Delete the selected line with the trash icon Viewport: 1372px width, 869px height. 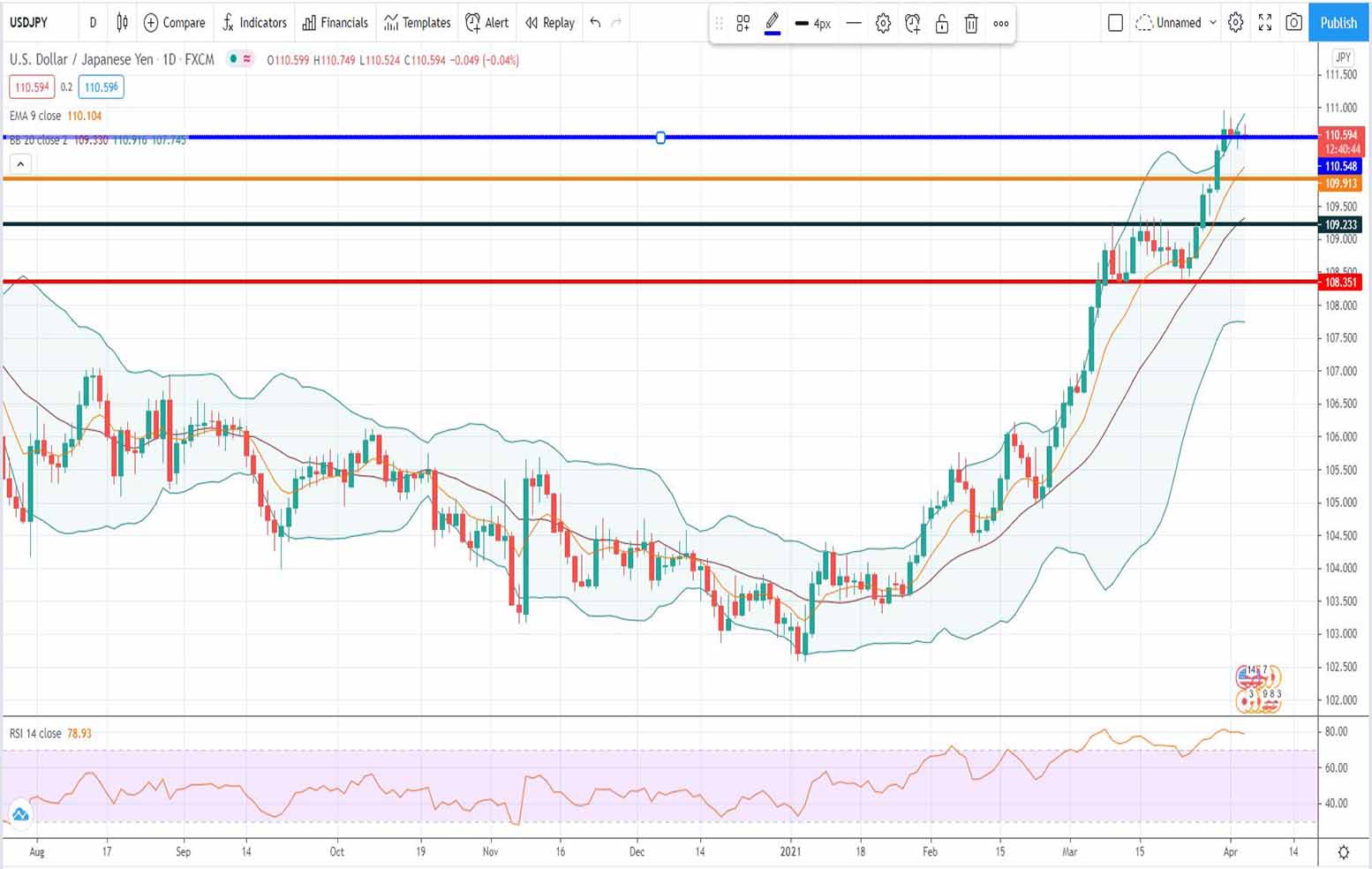point(971,24)
